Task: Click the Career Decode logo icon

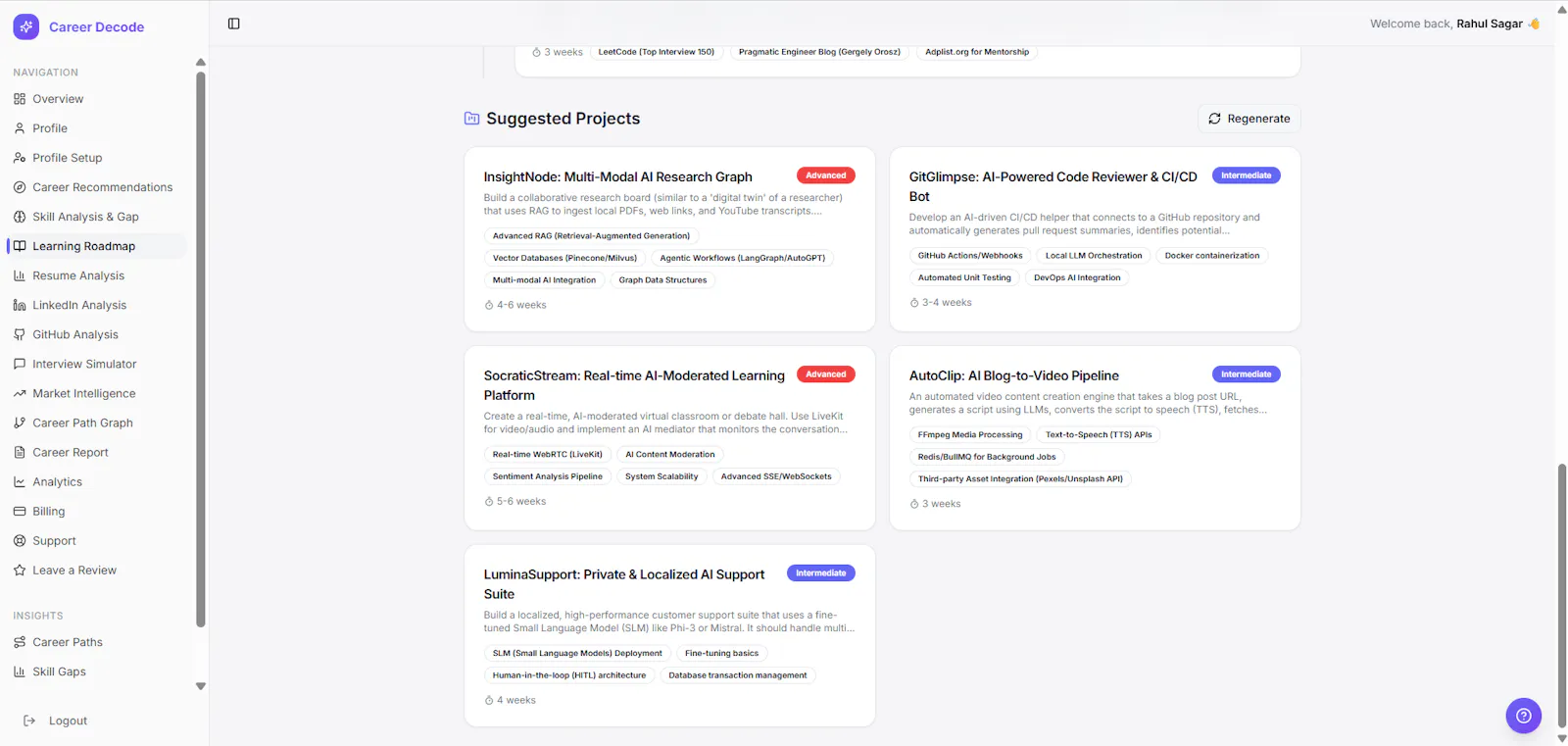Action: [26, 26]
